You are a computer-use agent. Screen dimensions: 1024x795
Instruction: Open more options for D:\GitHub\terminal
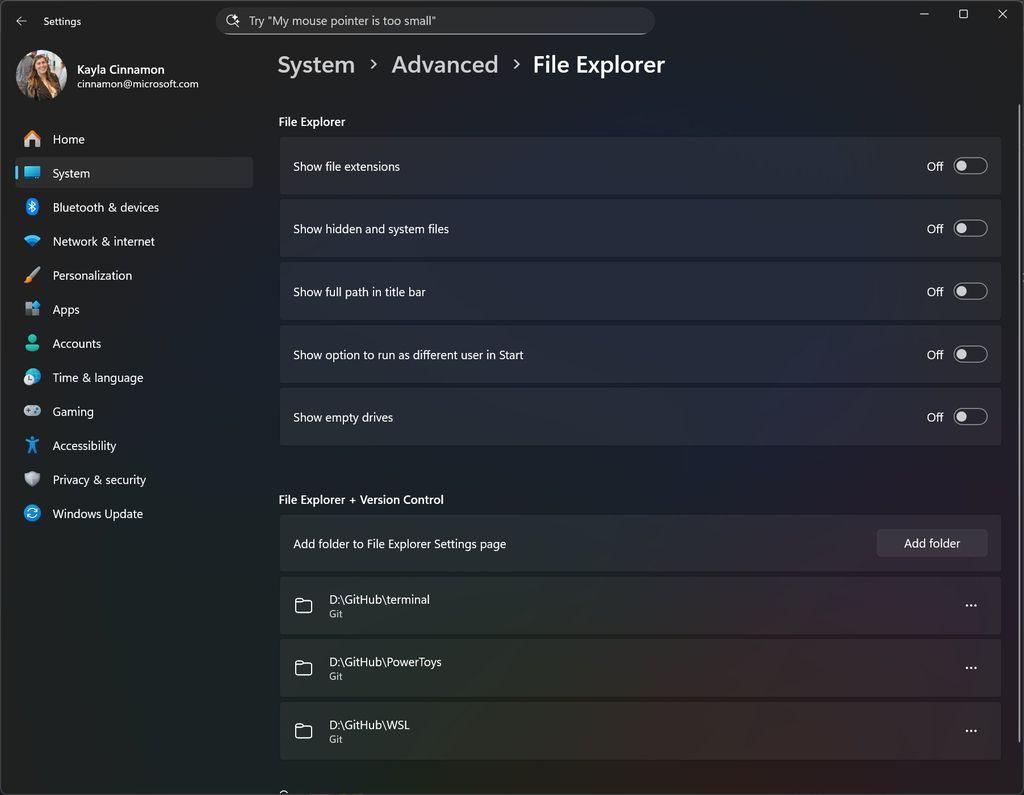pos(970,605)
